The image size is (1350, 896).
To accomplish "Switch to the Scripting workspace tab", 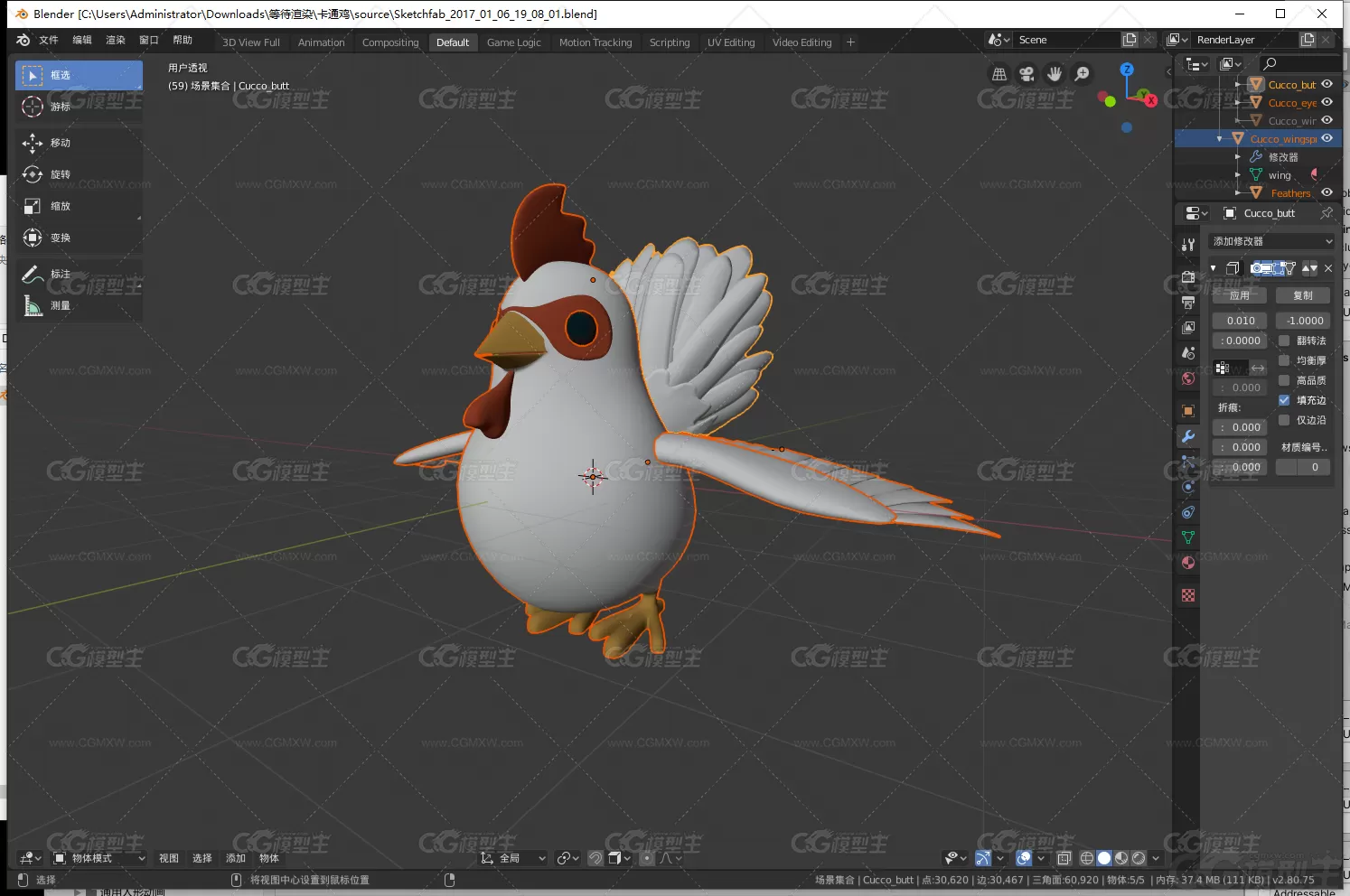I will (670, 42).
